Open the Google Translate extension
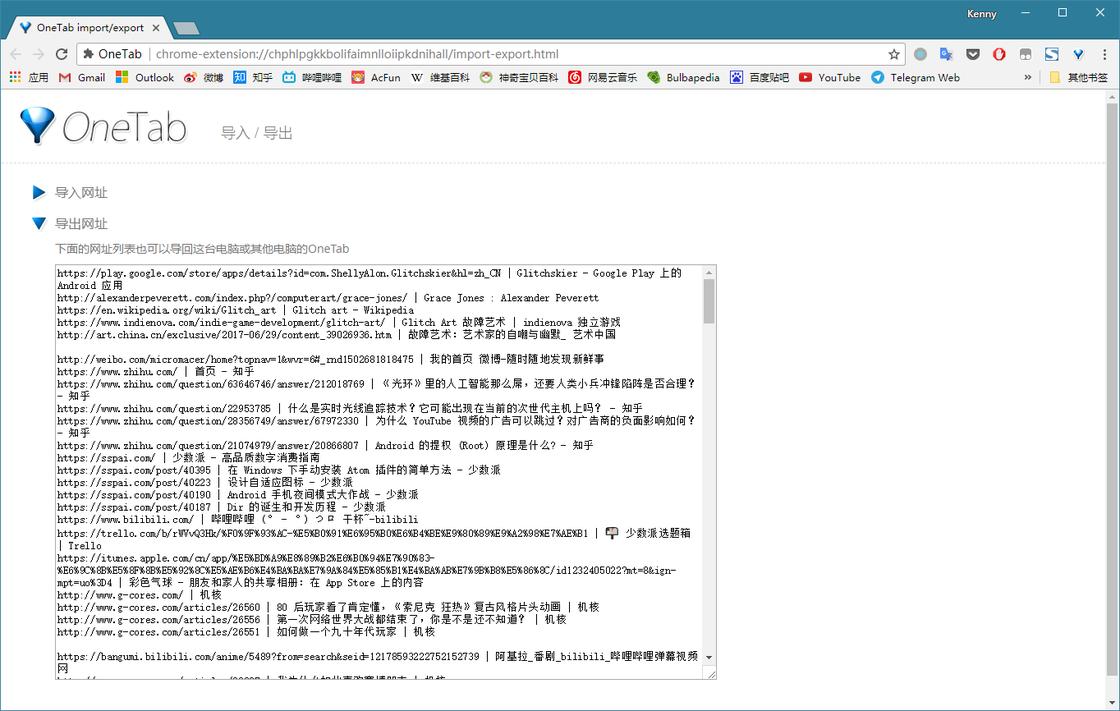1120x711 pixels. pos(946,54)
